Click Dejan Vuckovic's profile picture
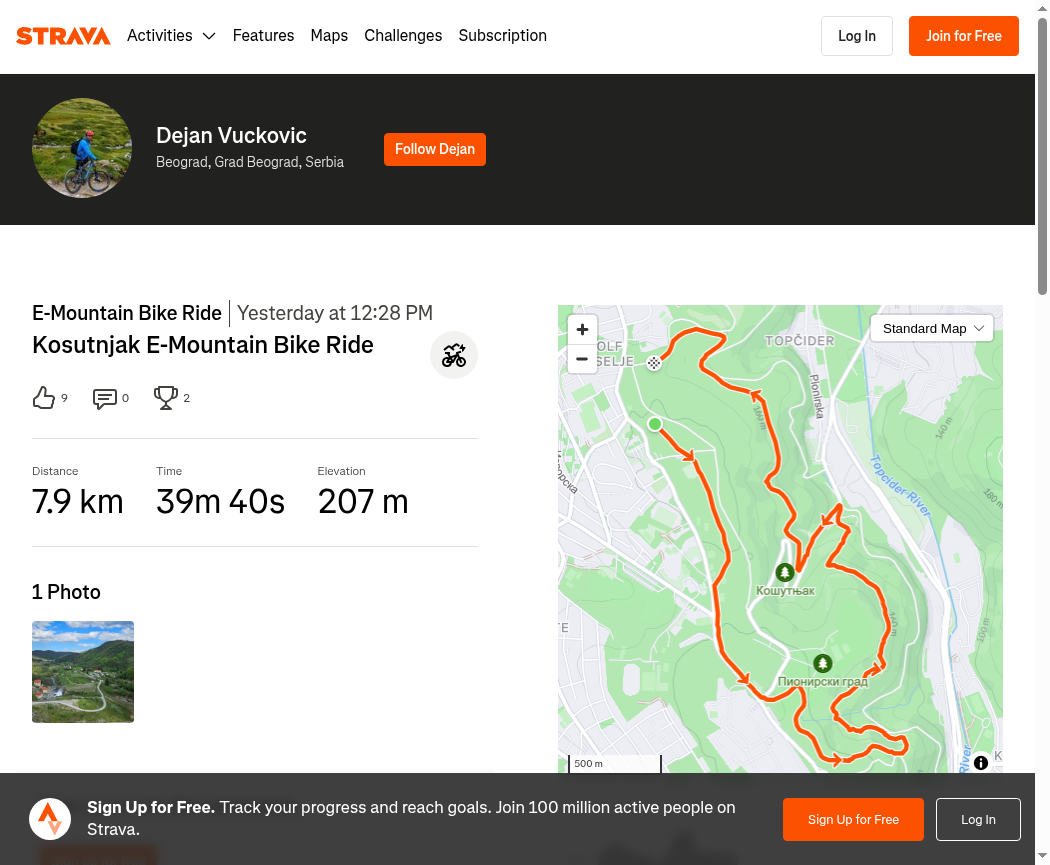This screenshot has height=865, width=1050. point(82,148)
